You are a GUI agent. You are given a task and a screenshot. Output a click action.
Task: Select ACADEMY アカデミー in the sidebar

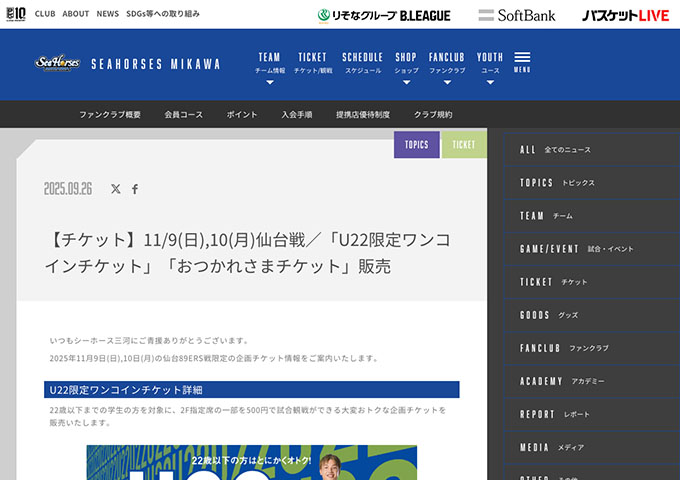coord(592,381)
